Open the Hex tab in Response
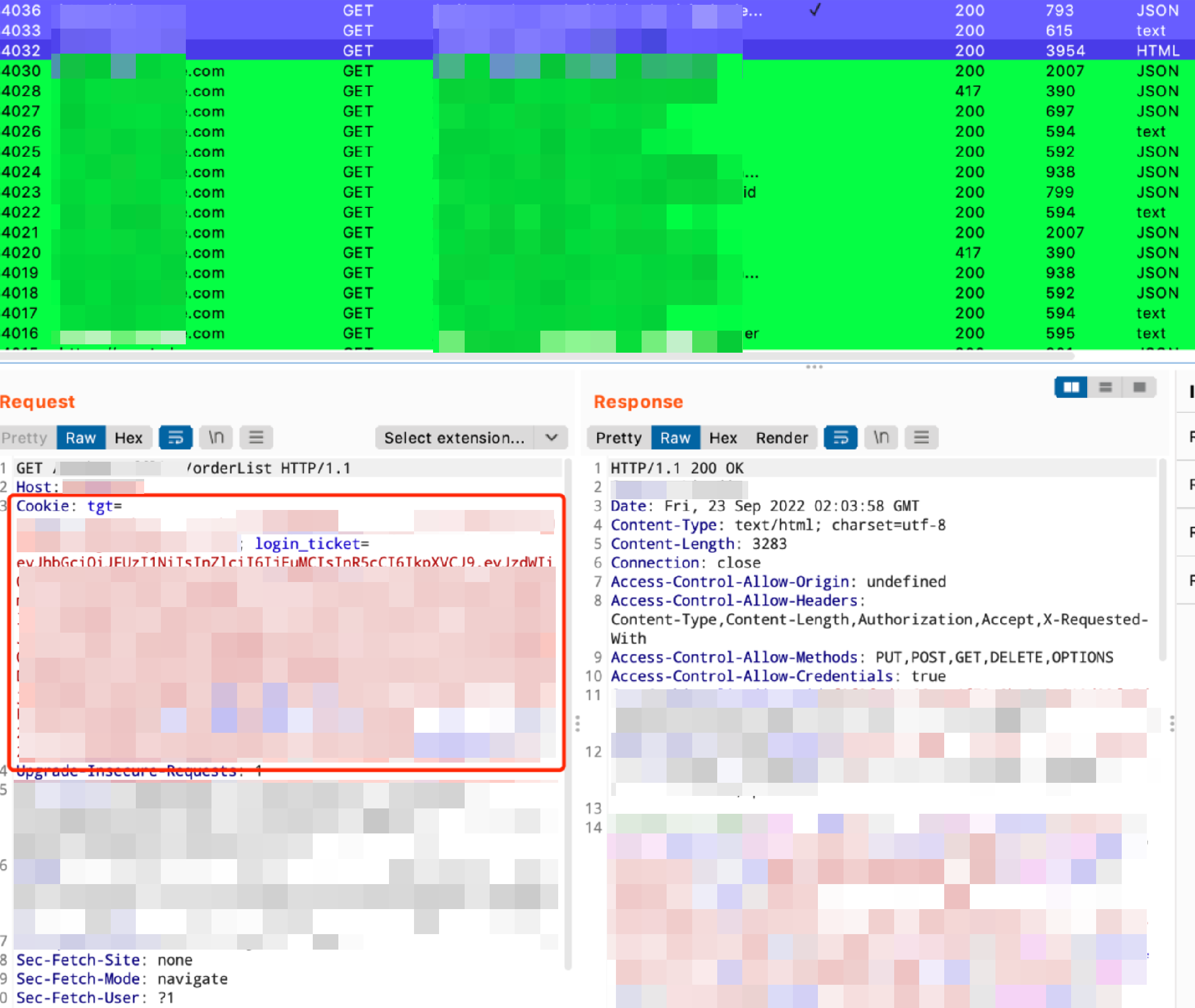 [723, 438]
